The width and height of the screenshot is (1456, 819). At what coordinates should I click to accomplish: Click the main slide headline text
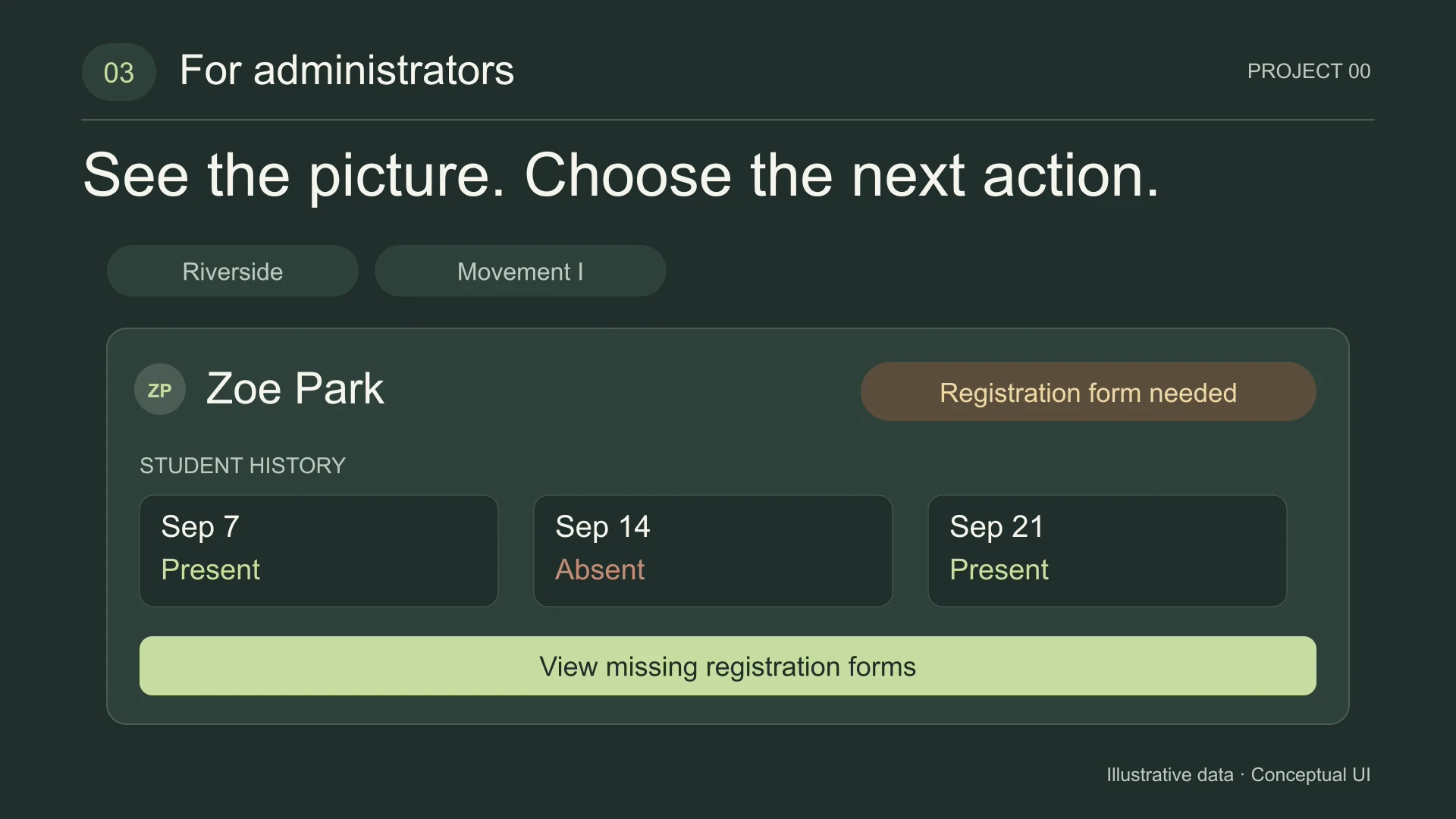pyautogui.click(x=621, y=175)
